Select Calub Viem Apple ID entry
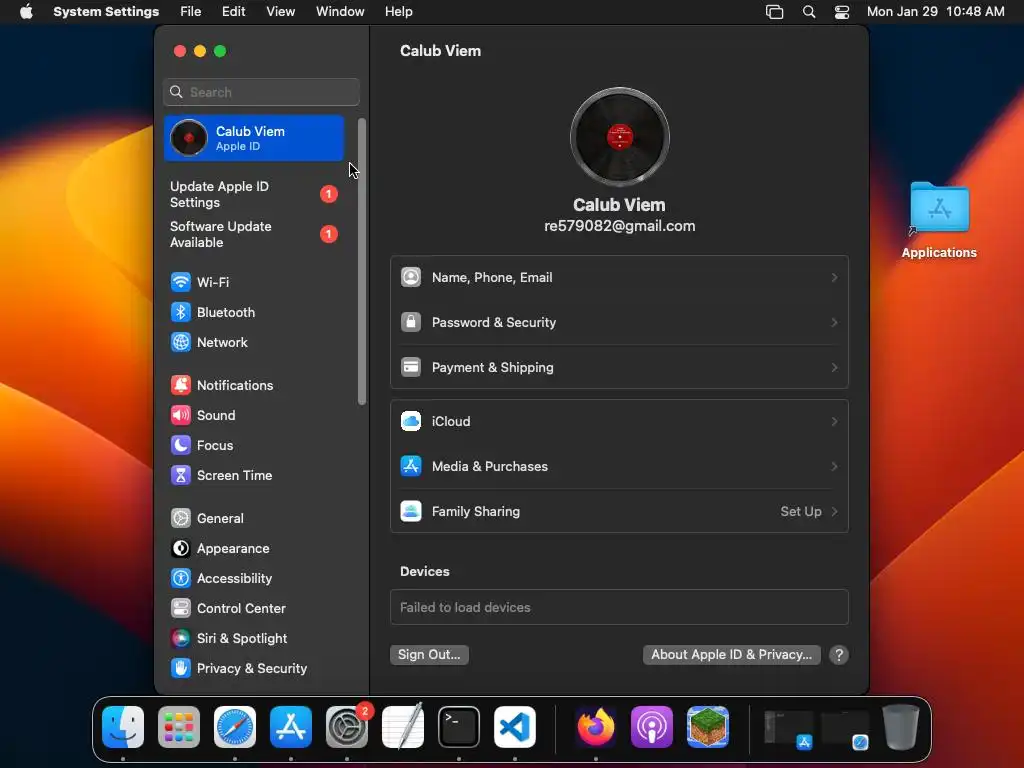This screenshot has width=1024, height=768. 254,138
